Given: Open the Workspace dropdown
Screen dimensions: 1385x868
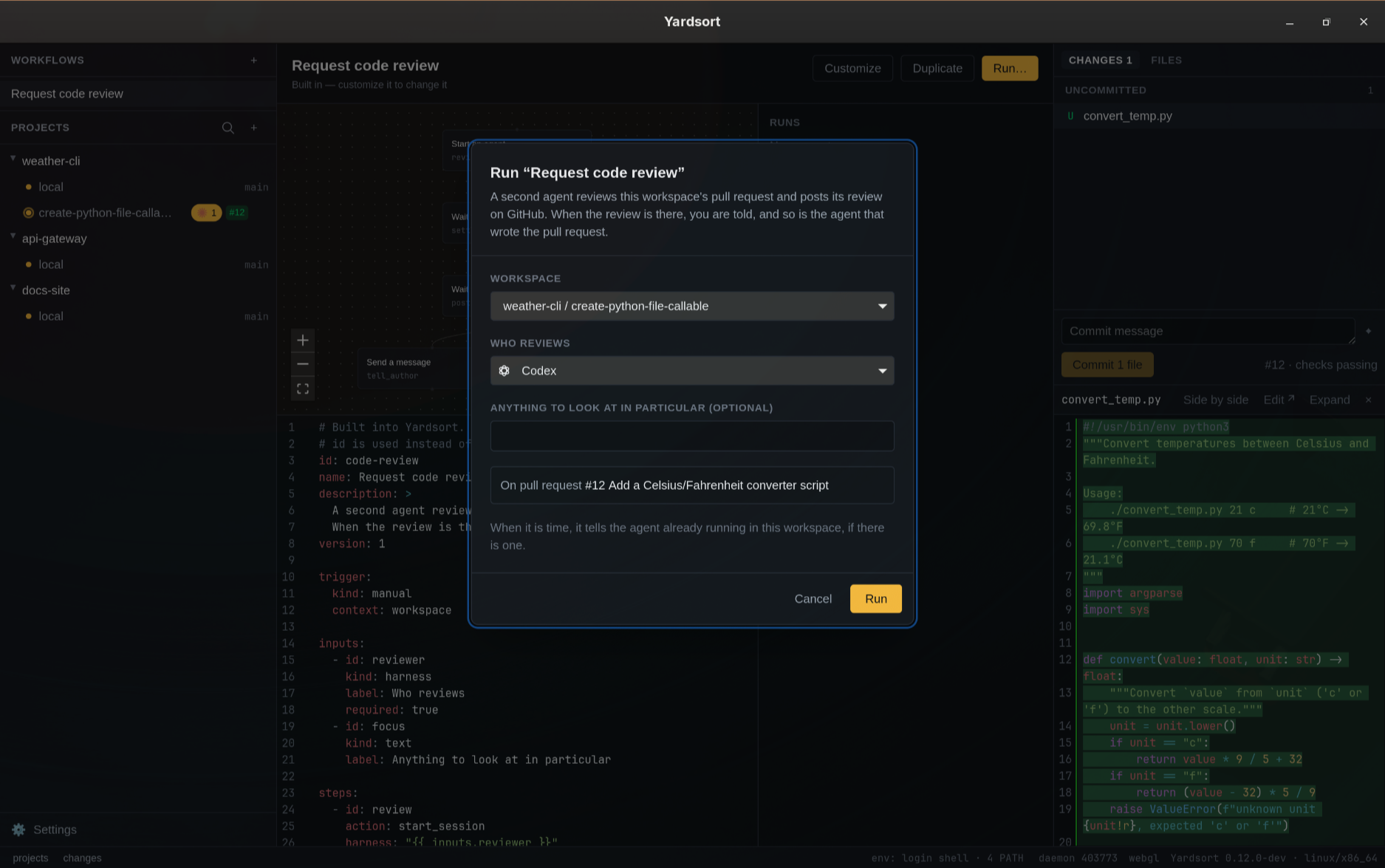Looking at the screenshot, I should point(692,306).
